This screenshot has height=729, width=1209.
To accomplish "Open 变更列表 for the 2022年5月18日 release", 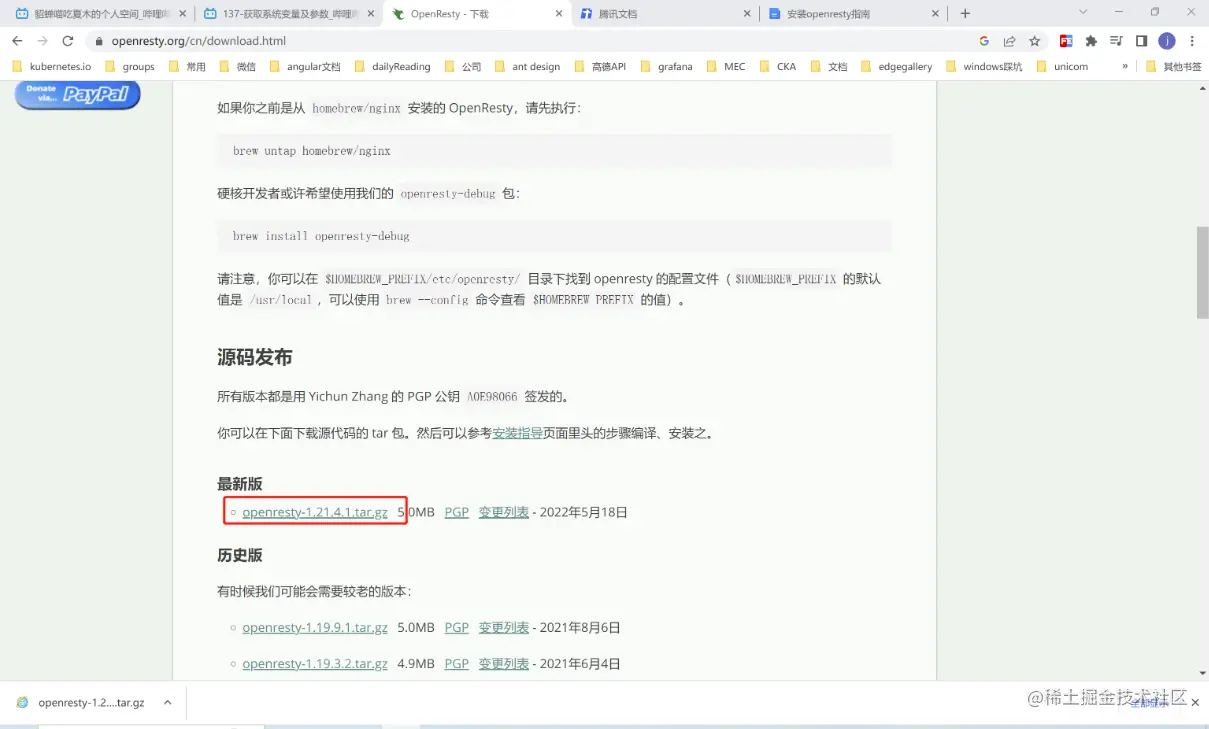I will (x=503, y=512).
